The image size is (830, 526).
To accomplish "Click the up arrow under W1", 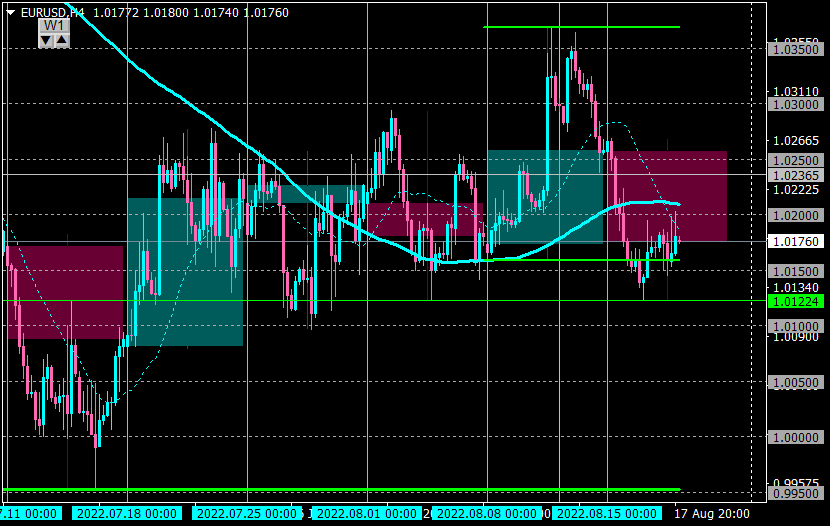I will pos(61,40).
